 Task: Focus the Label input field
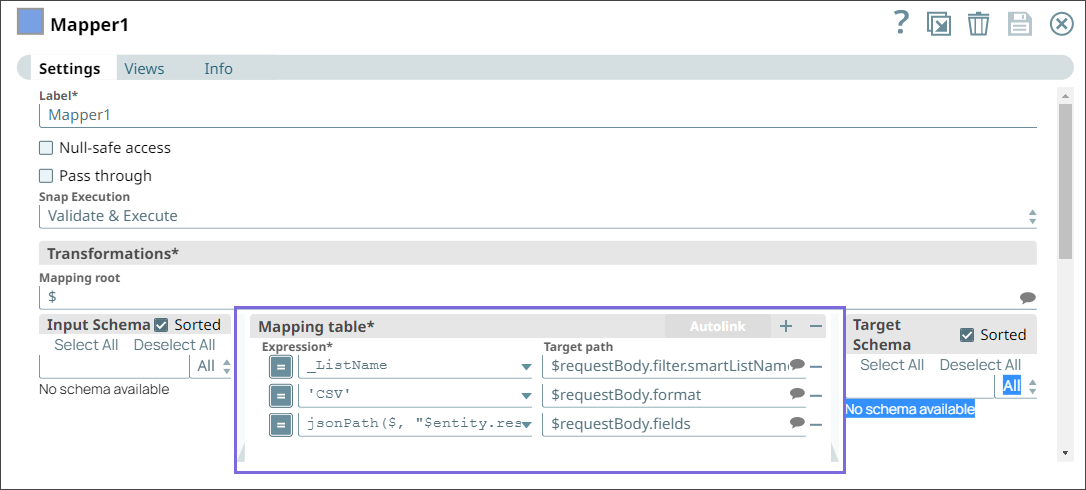(537, 115)
